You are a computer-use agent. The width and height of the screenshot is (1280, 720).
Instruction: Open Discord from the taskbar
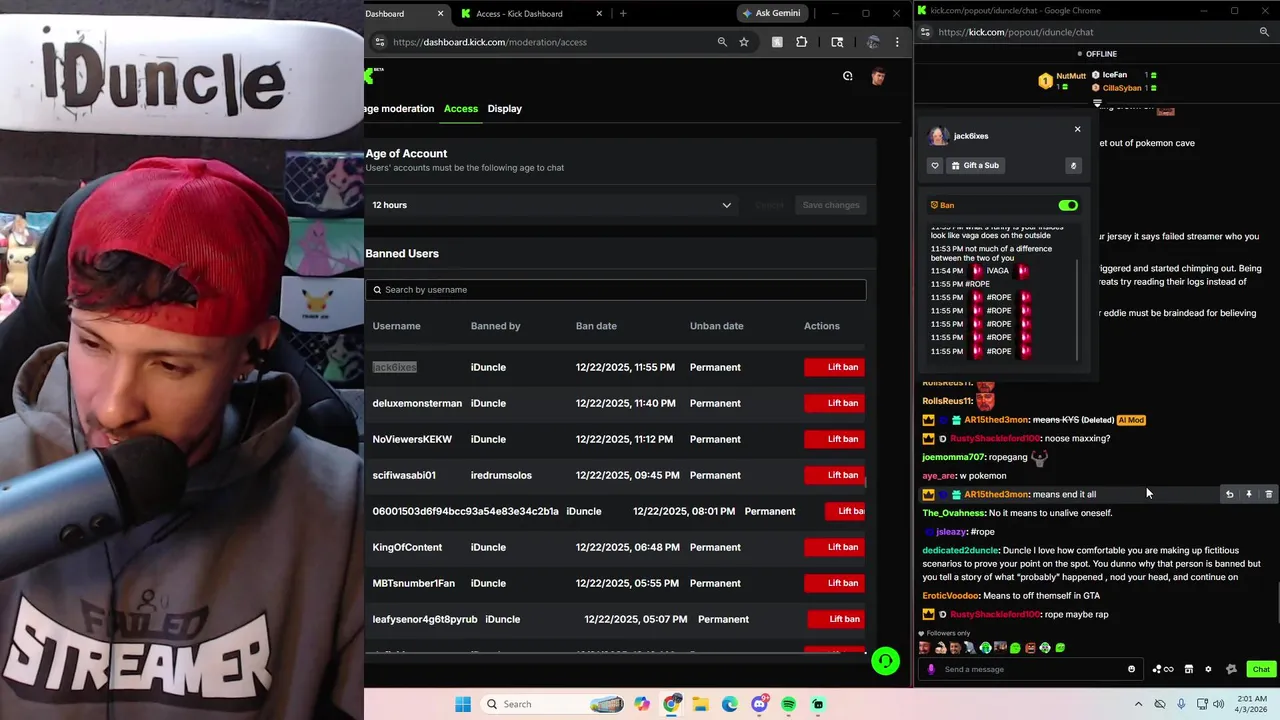759,704
